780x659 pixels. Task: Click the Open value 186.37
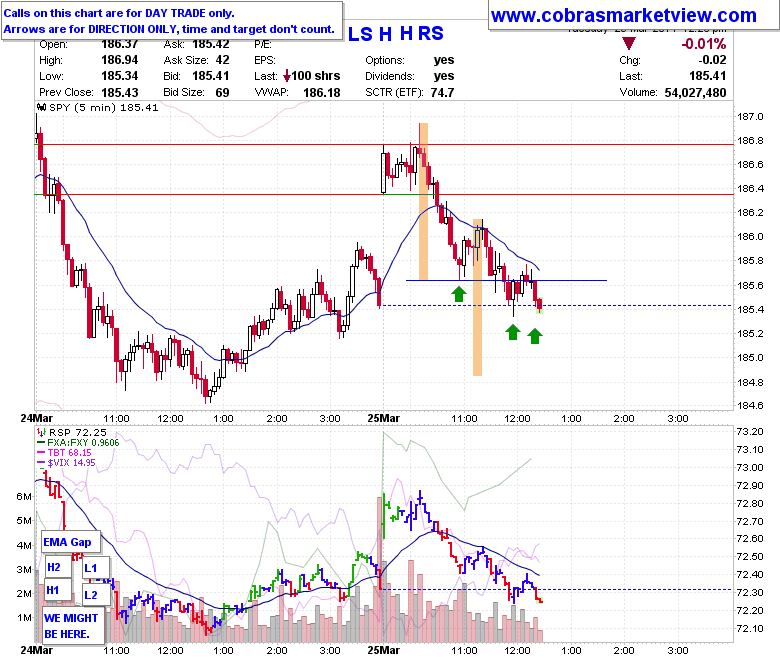point(119,44)
